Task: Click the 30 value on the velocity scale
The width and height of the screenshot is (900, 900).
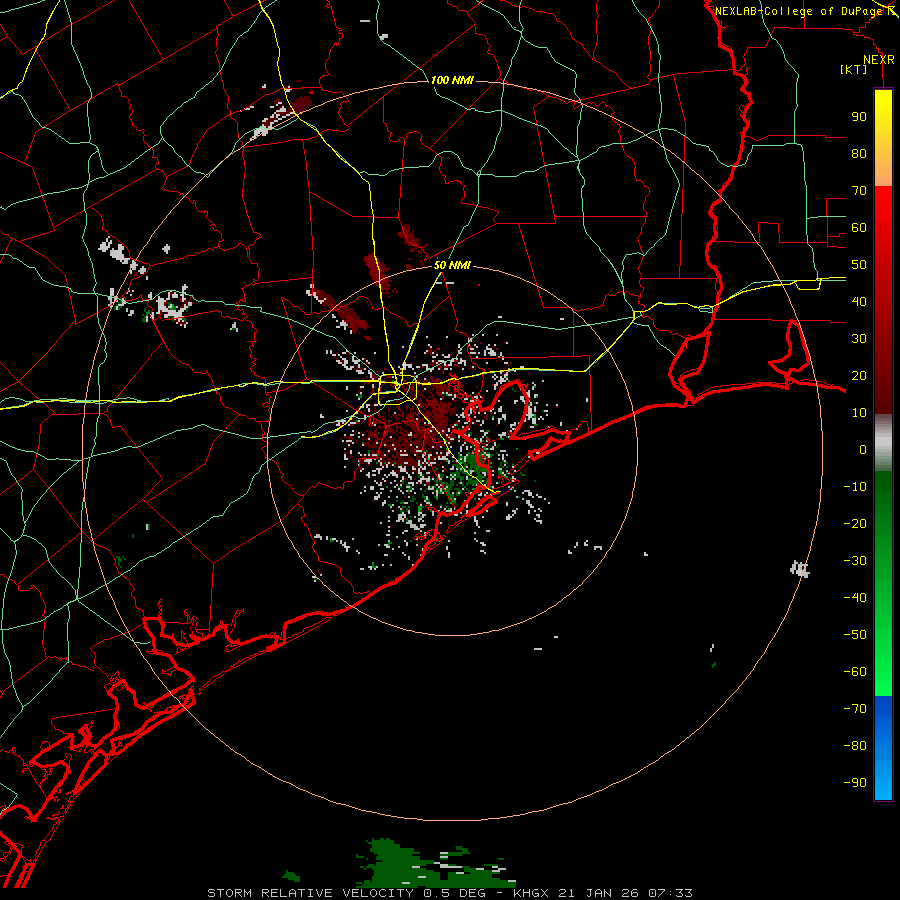Action: click(x=859, y=339)
